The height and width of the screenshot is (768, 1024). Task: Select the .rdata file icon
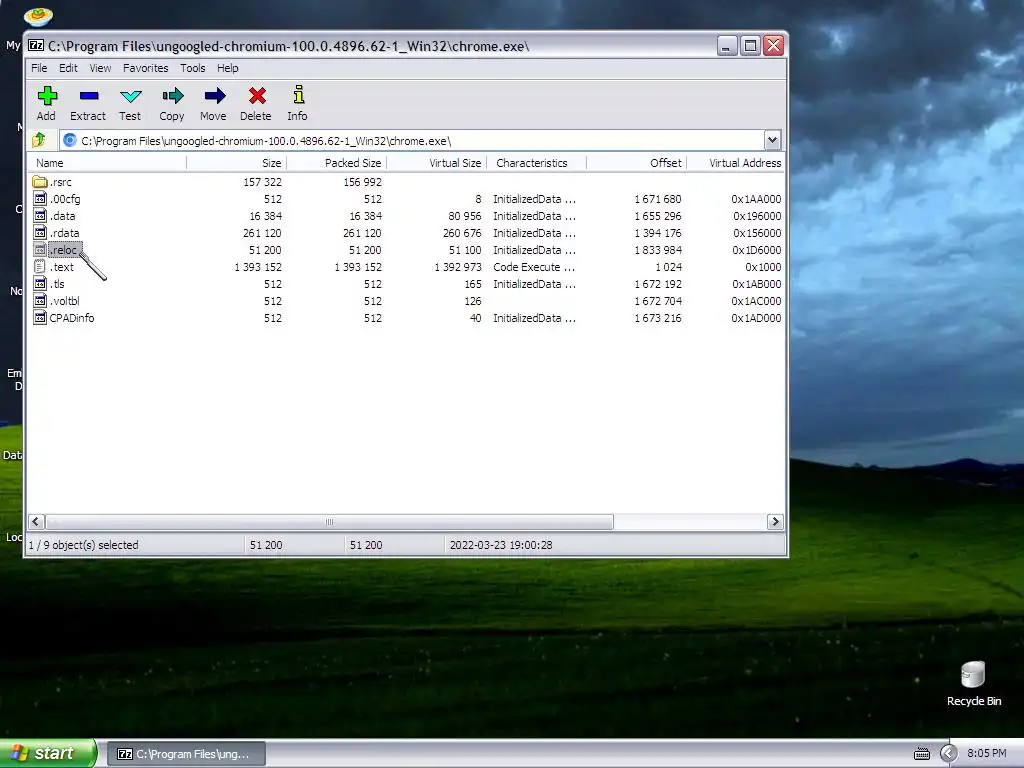point(40,232)
